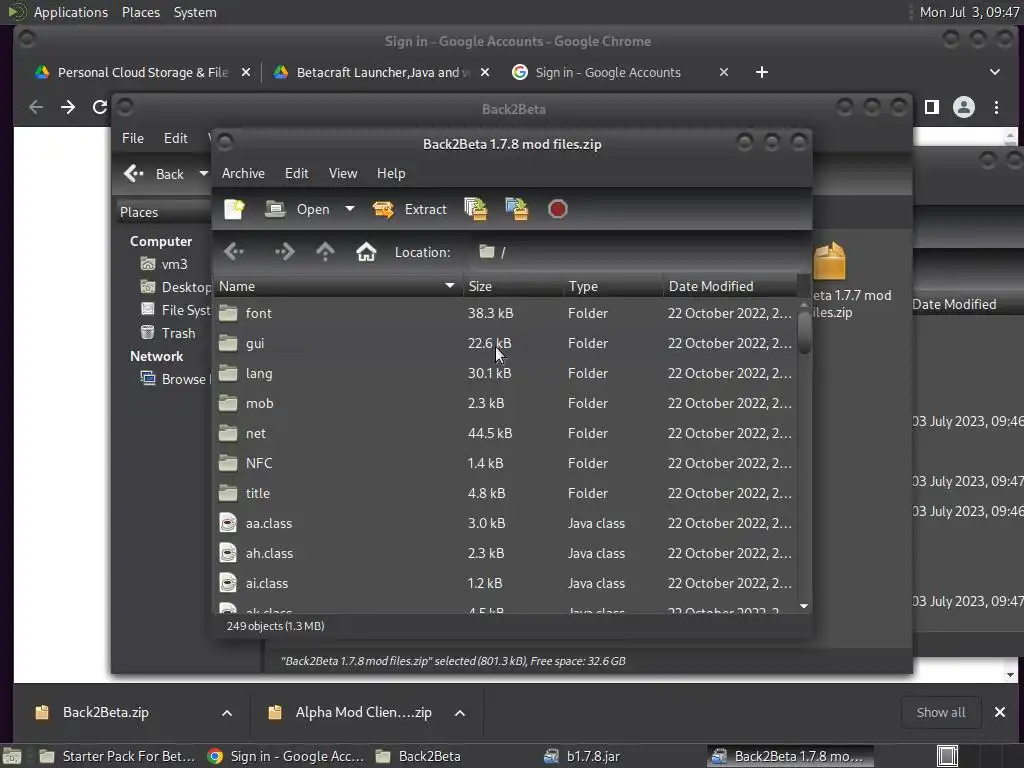Click size value 44.5 kB
The width and height of the screenshot is (1024, 768).
coord(490,434)
